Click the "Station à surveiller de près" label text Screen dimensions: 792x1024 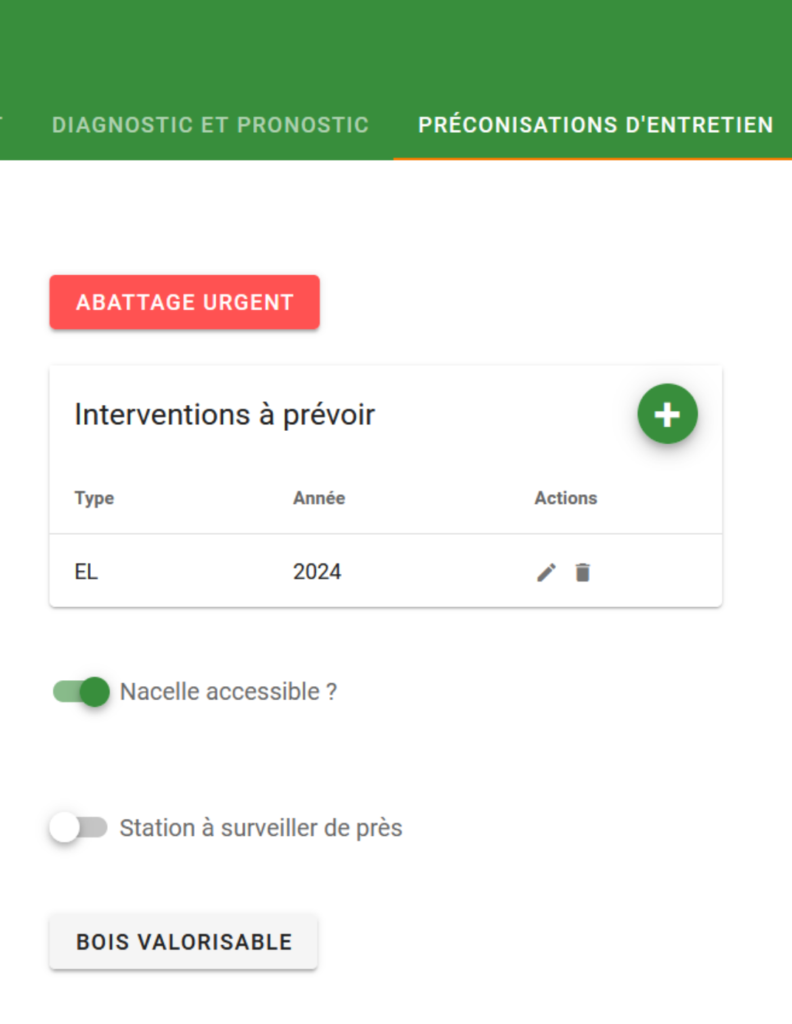(x=261, y=828)
